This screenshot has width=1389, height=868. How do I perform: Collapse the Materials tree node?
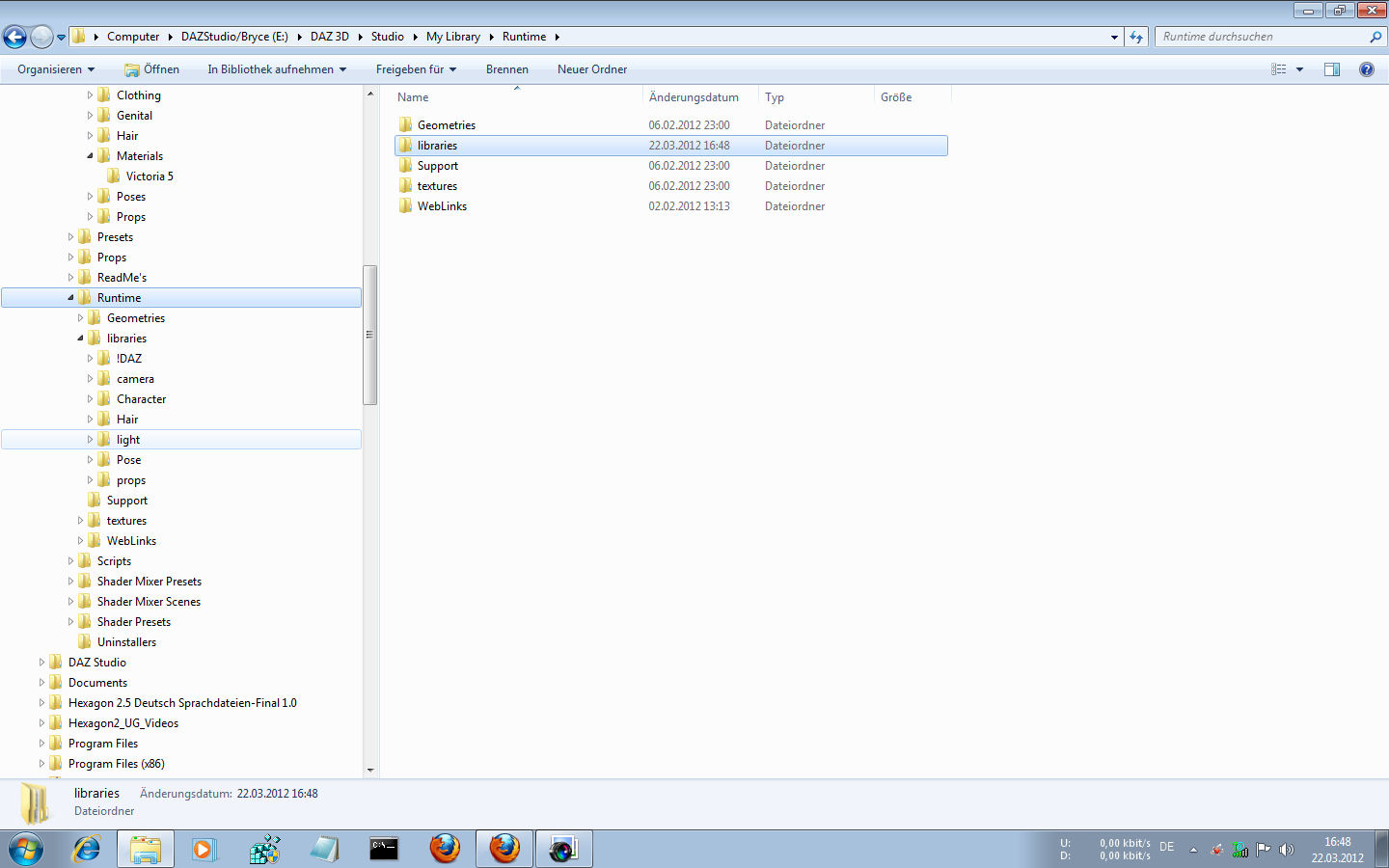(x=90, y=156)
